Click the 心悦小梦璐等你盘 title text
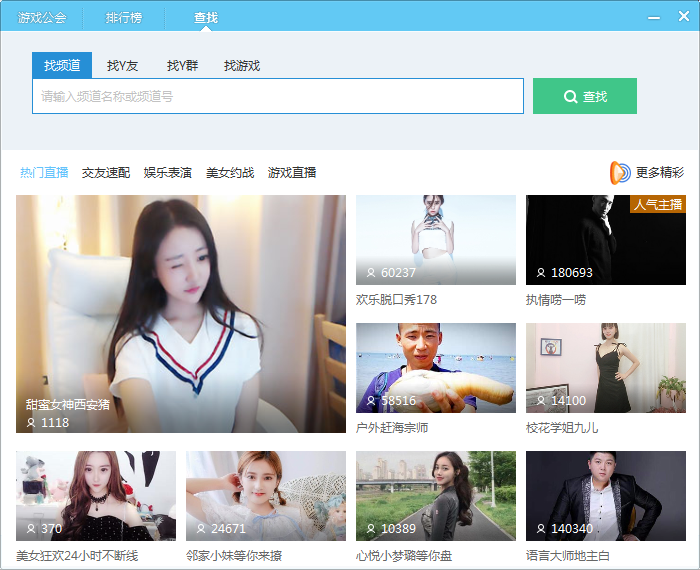 coord(404,556)
